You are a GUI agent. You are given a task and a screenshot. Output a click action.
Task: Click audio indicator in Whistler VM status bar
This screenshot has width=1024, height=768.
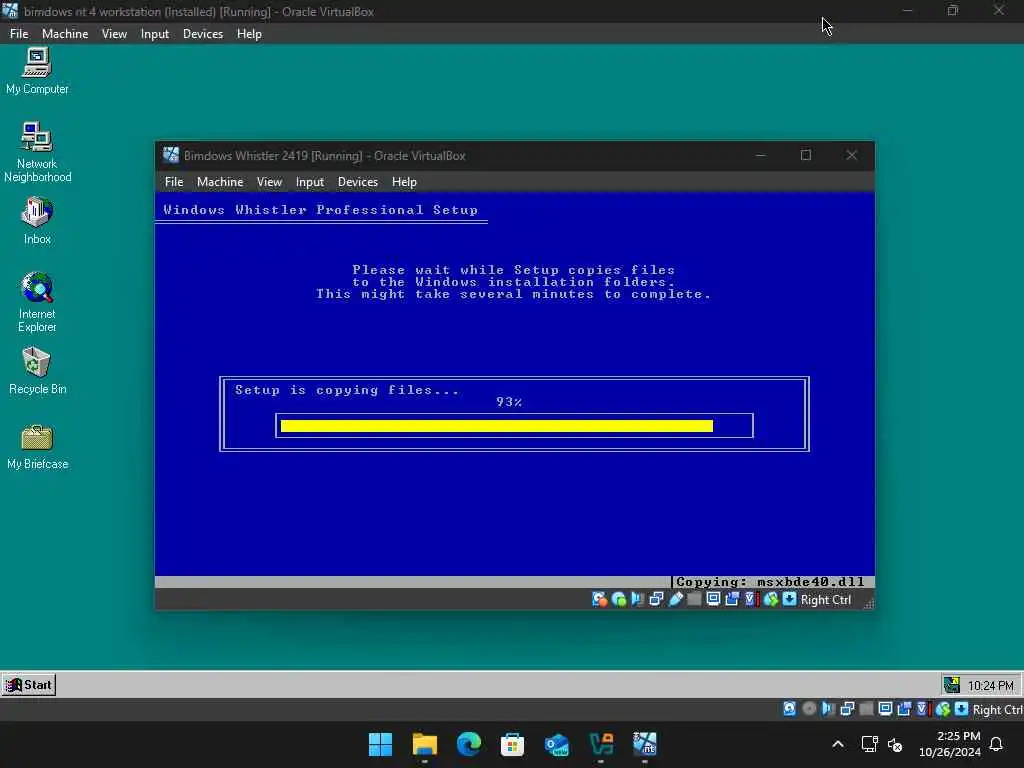coord(637,599)
